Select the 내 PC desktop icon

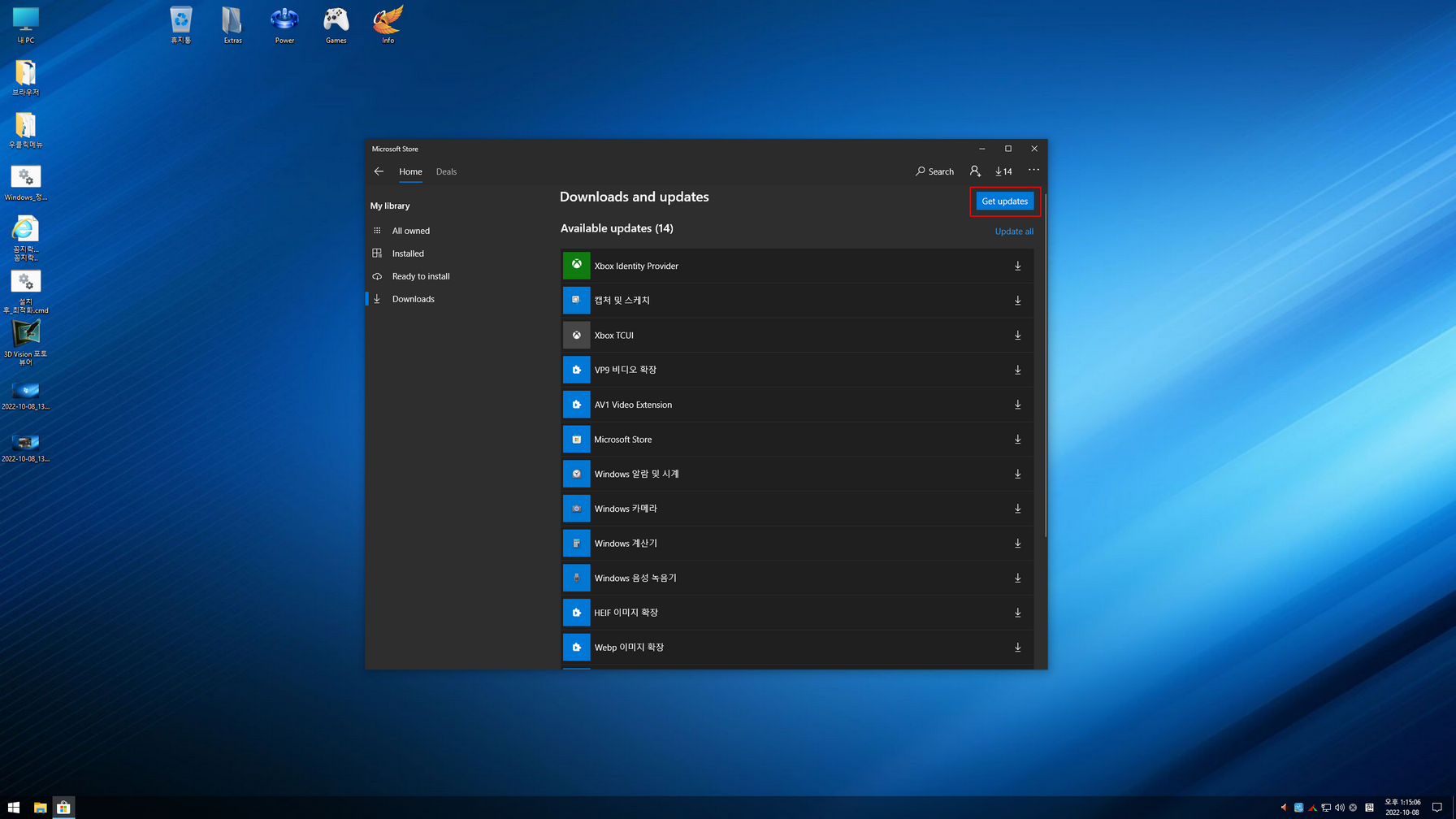26,25
